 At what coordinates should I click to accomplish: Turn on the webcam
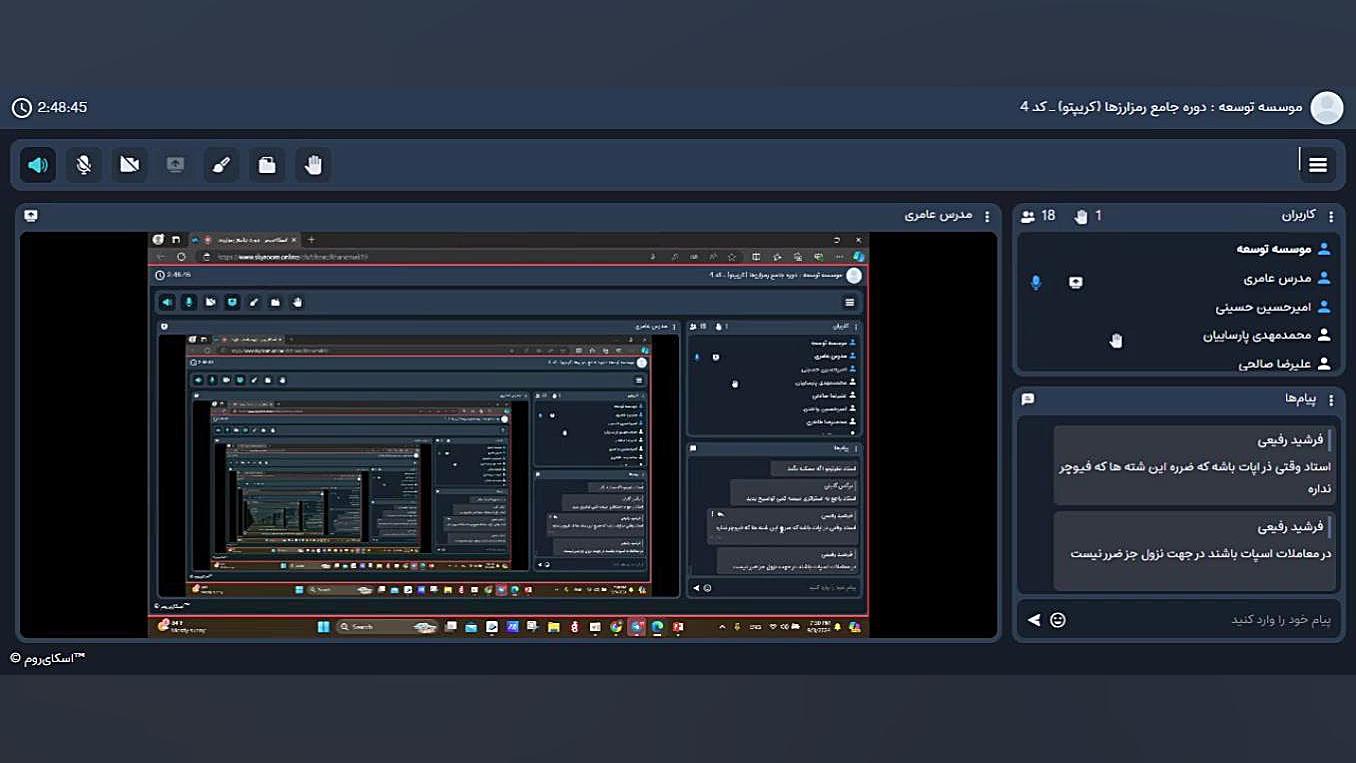pyautogui.click(x=130, y=165)
